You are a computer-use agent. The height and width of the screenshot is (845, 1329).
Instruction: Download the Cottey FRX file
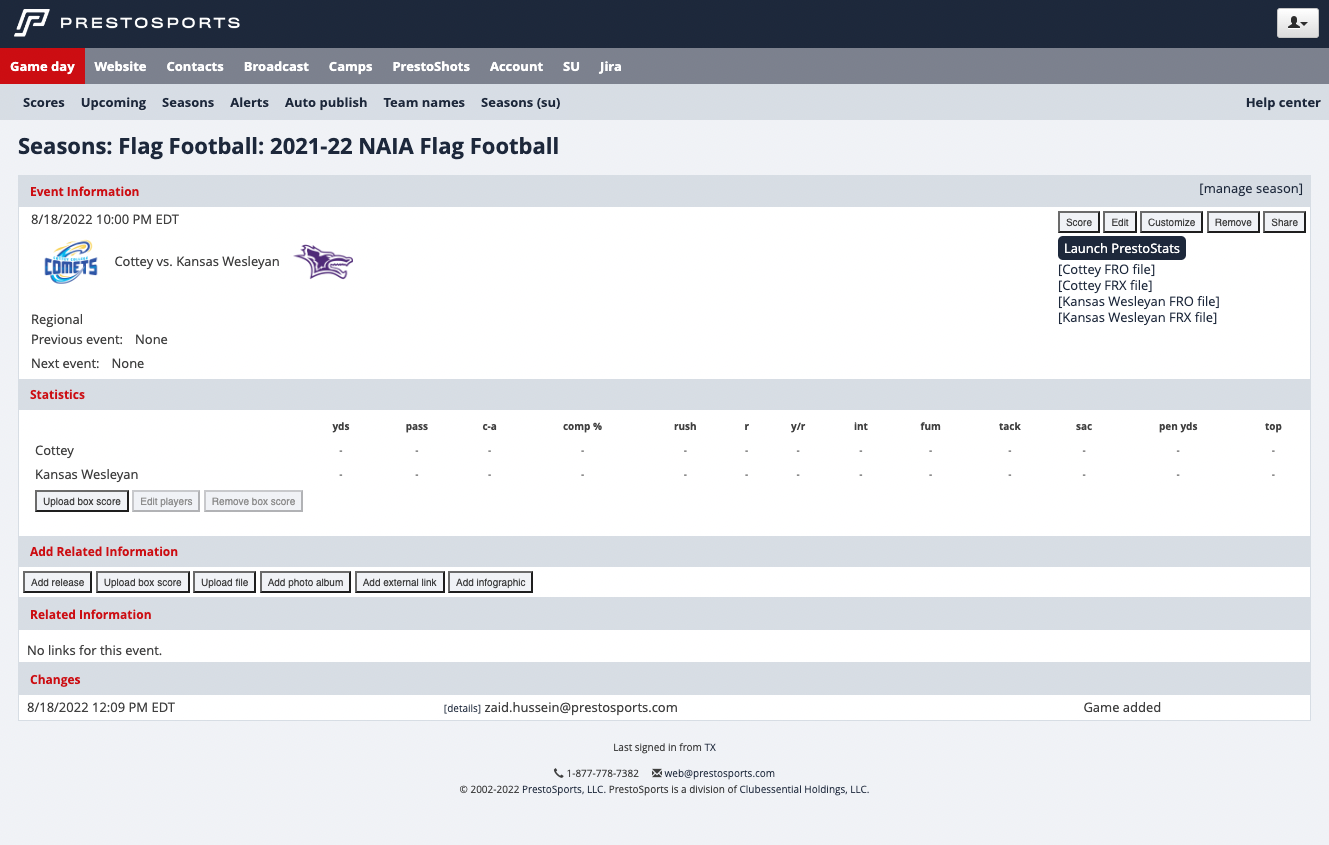1106,285
